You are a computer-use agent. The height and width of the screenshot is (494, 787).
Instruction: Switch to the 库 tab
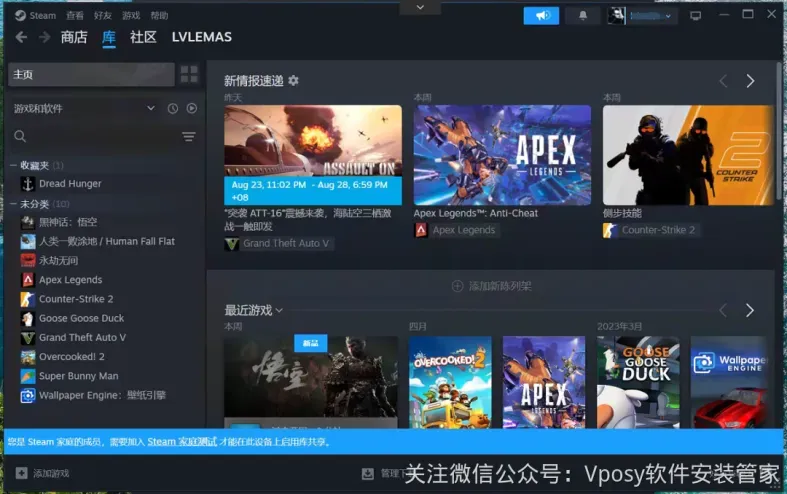click(109, 37)
